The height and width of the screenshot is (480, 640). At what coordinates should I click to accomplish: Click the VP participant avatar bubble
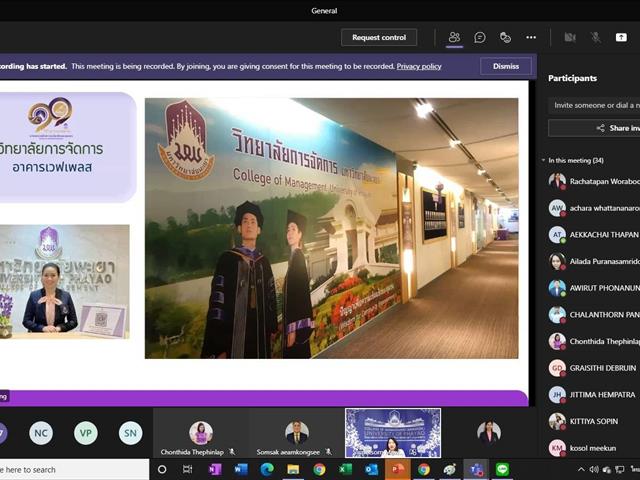click(x=86, y=433)
